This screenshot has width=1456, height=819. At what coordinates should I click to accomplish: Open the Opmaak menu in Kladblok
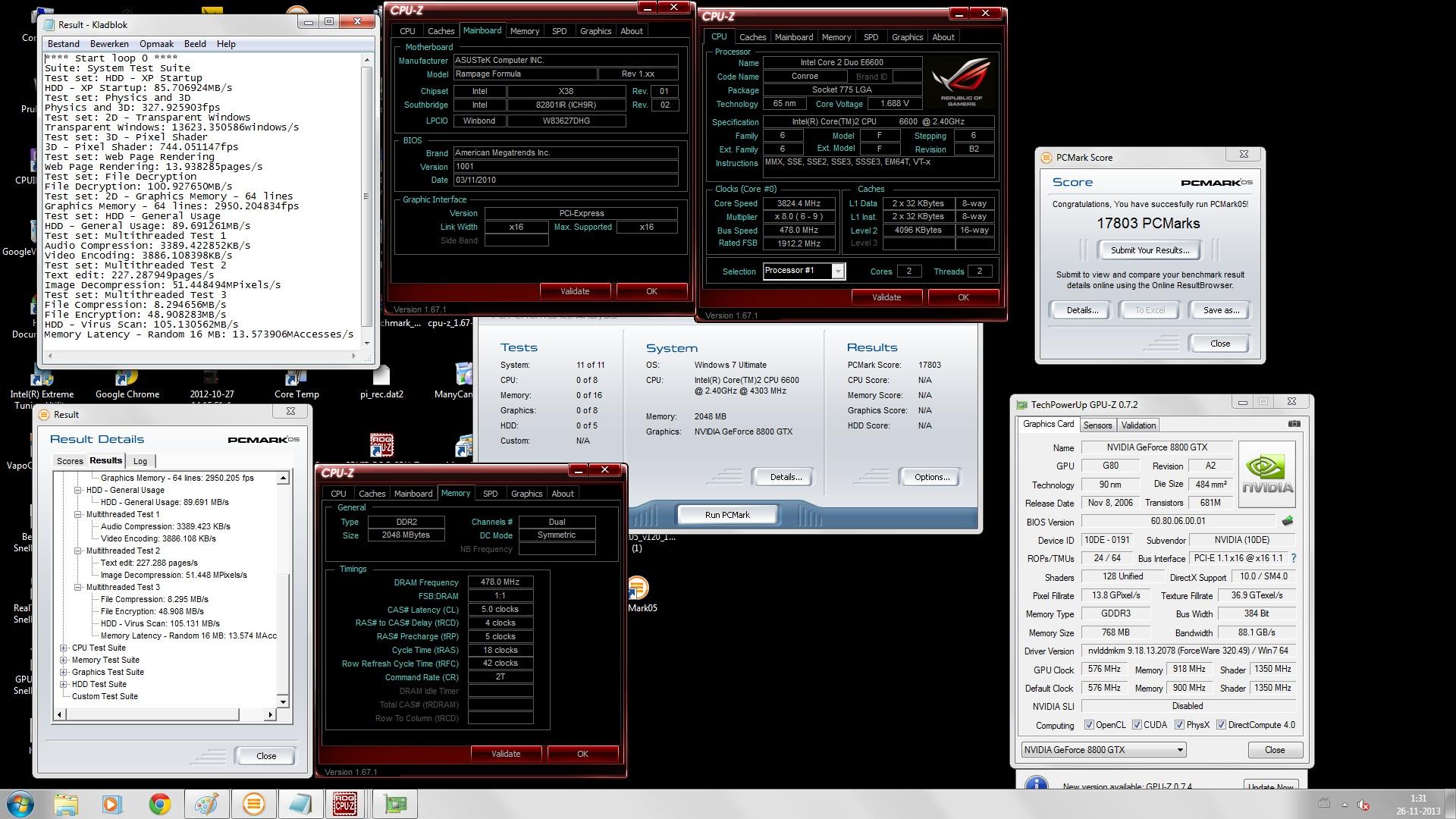pyautogui.click(x=156, y=44)
